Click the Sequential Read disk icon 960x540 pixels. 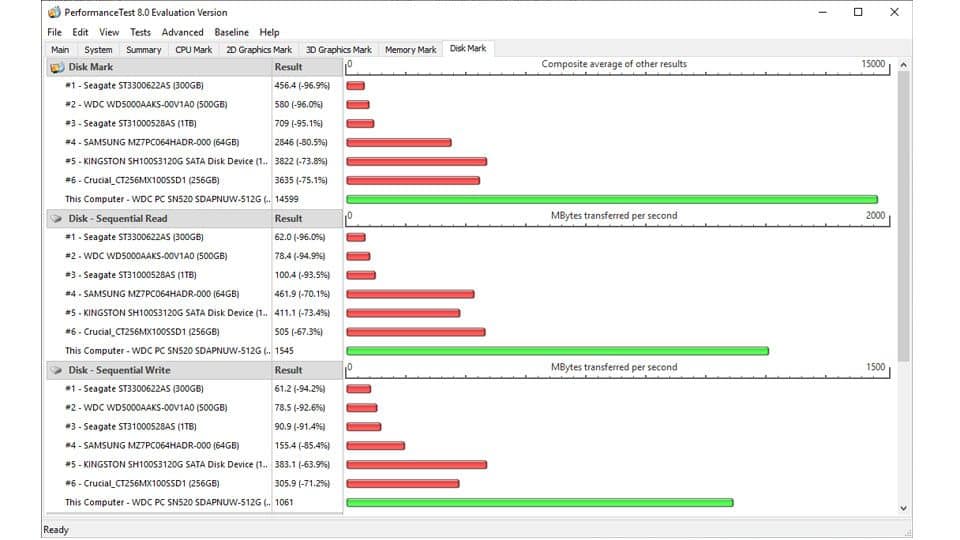56,218
